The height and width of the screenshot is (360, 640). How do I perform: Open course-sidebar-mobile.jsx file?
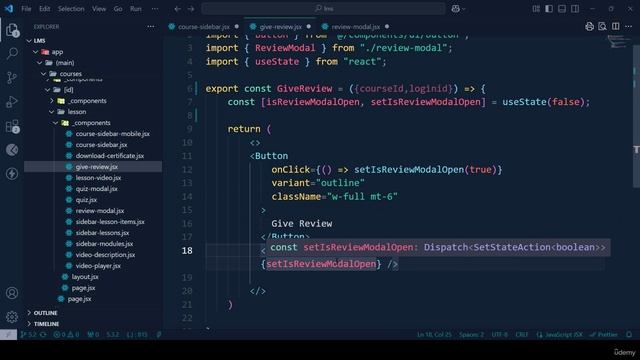[x=112, y=134]
